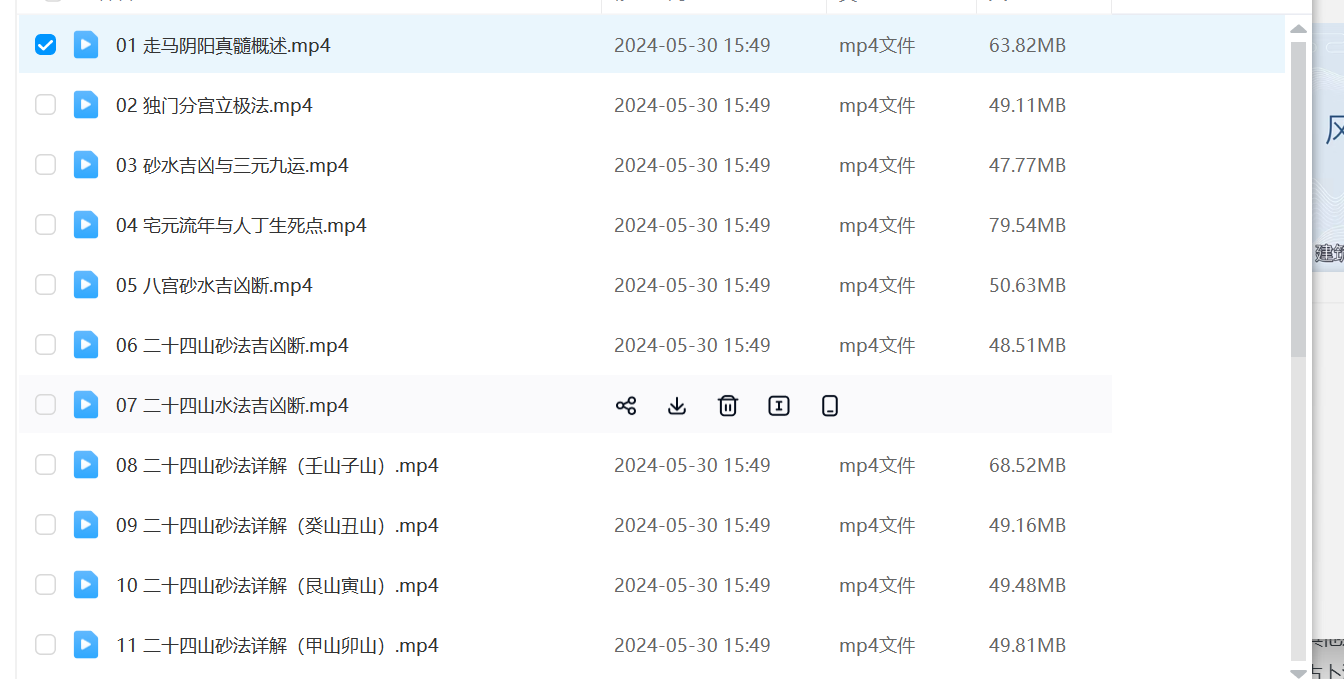Screen dimensions: 1344x679
Task: Click the vertical scrollbar thumb
Action: click(x=1298, y=200)
